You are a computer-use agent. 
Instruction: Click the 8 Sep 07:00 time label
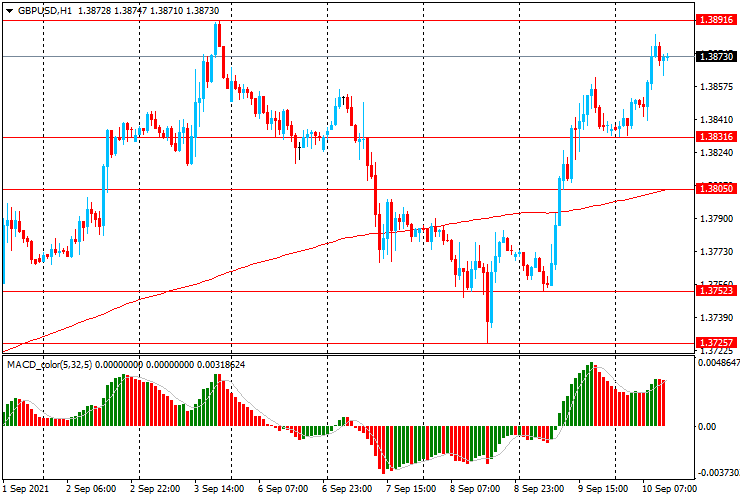pos(475,488)
